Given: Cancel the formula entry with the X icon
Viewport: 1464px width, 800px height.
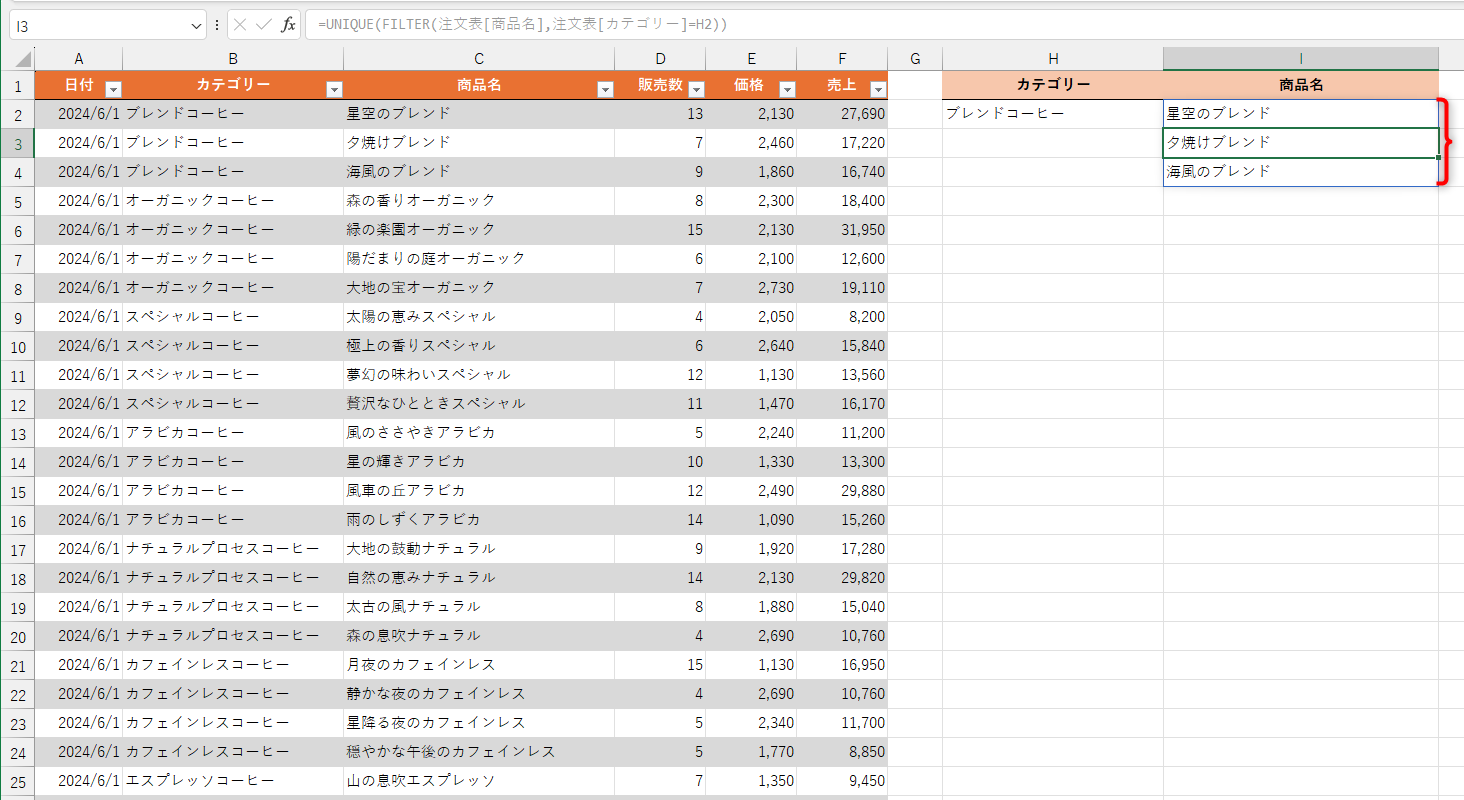Looking at the screenshot, I should [241, 25].
